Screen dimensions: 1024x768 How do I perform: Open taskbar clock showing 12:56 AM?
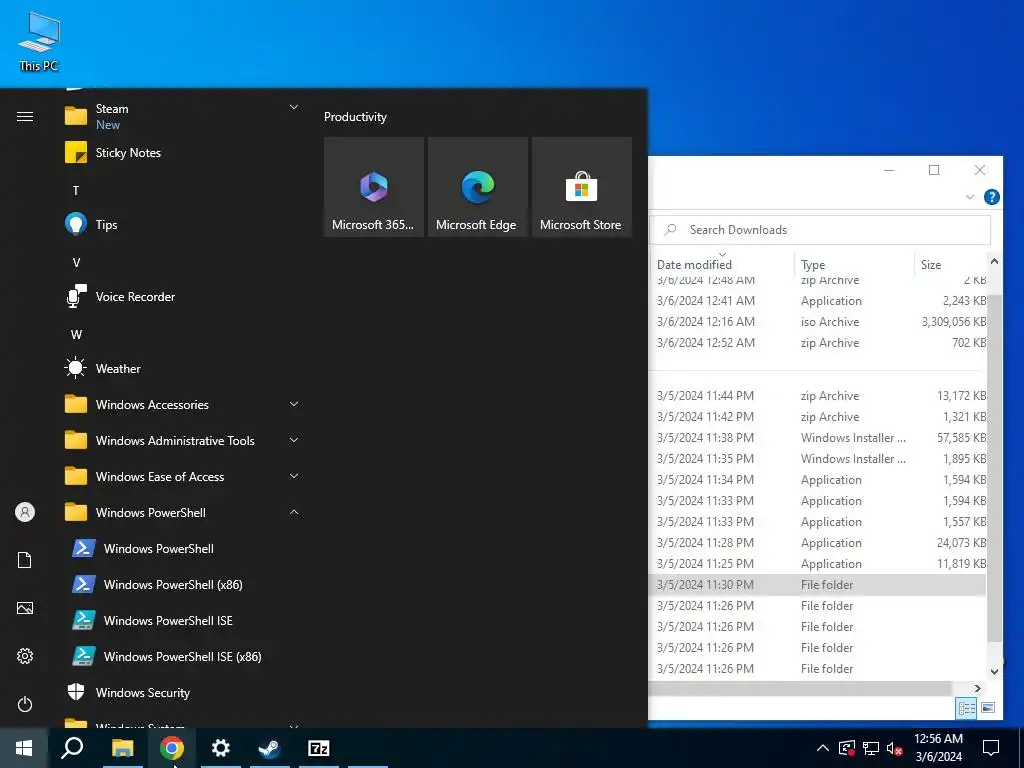(938, 748)
